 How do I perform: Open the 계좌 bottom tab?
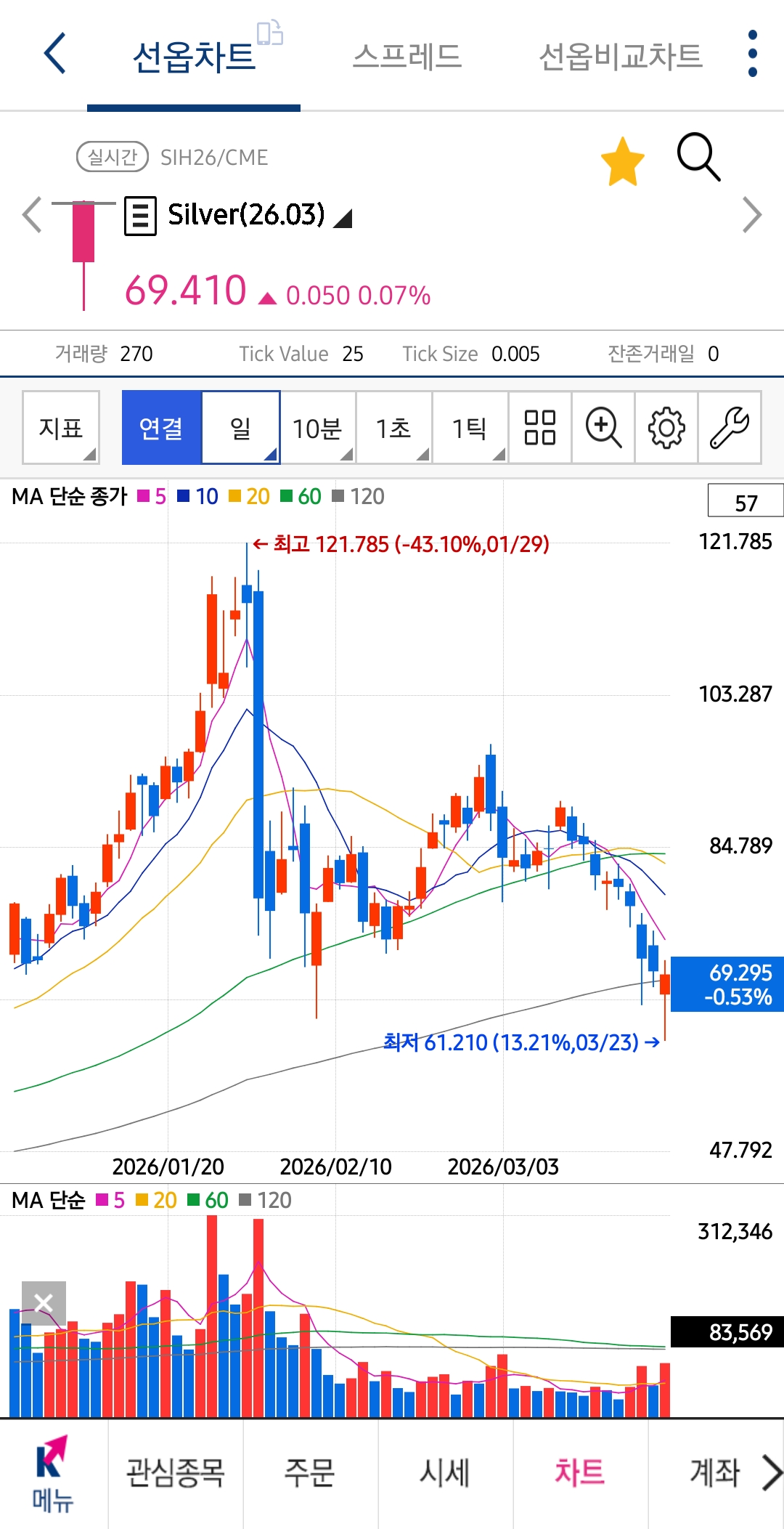click(715, 1473)
